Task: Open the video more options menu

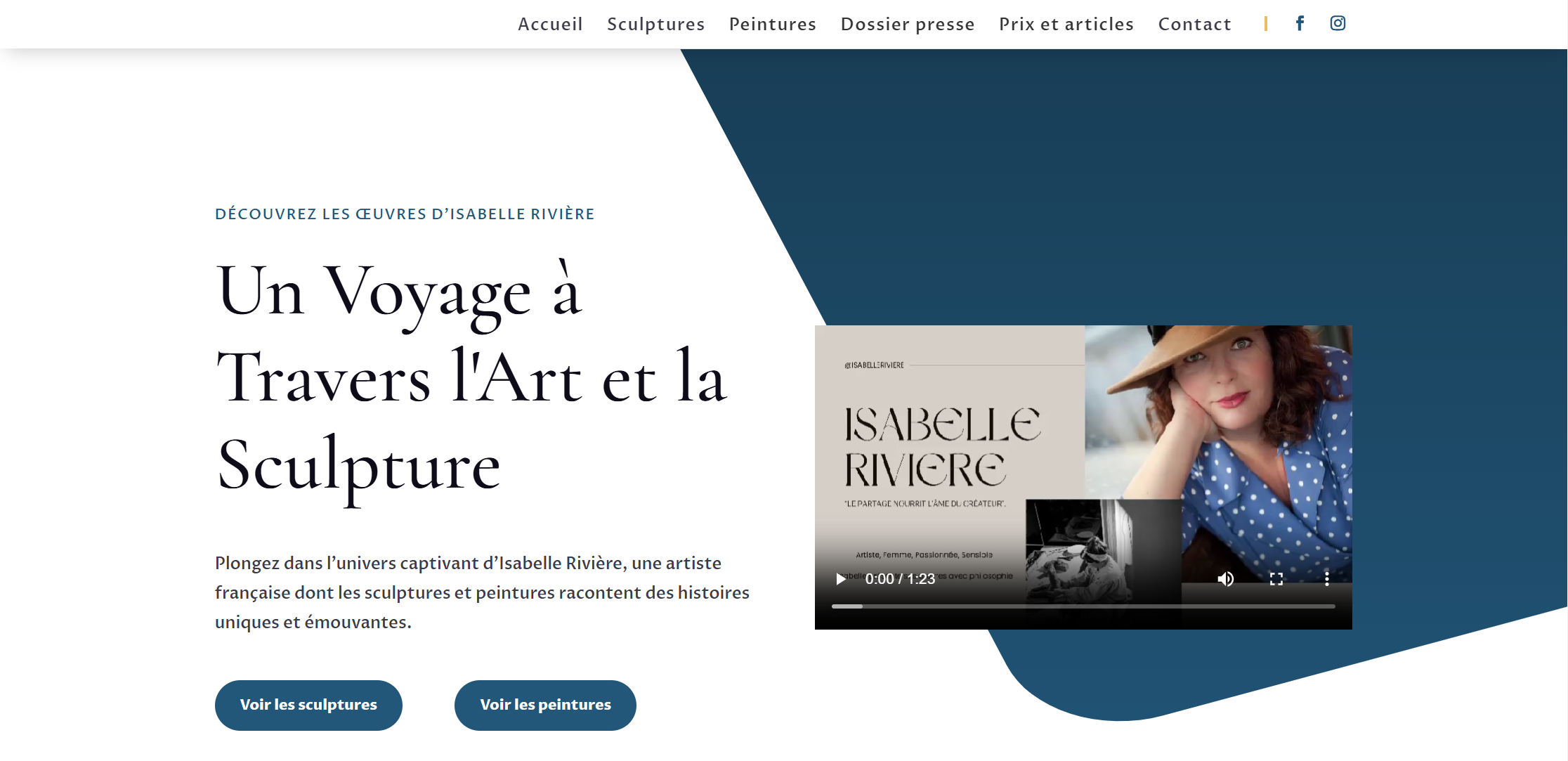Action: tap(1327, 579)
